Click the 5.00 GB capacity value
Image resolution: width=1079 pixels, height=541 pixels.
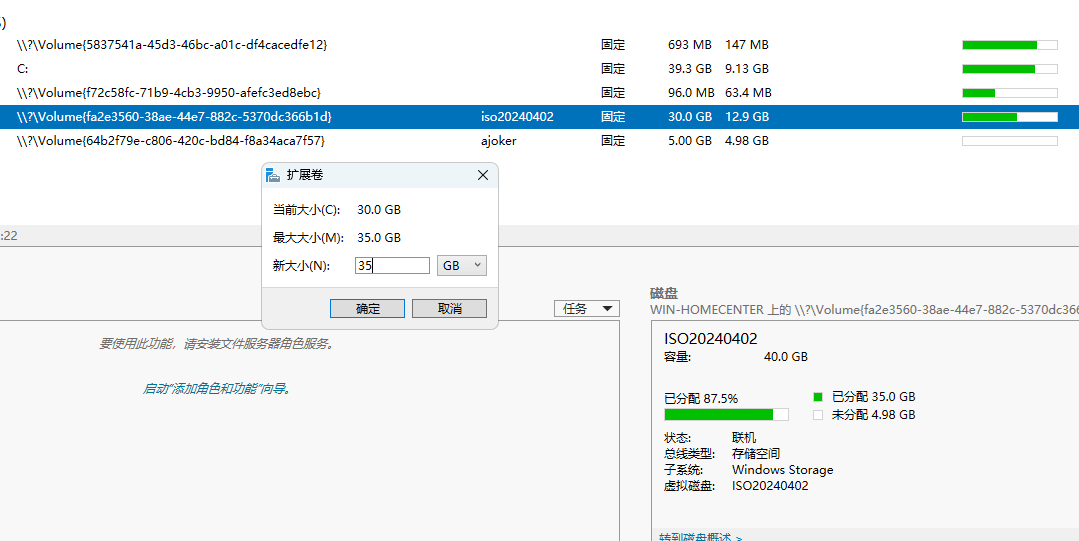(x=690, y=140)
